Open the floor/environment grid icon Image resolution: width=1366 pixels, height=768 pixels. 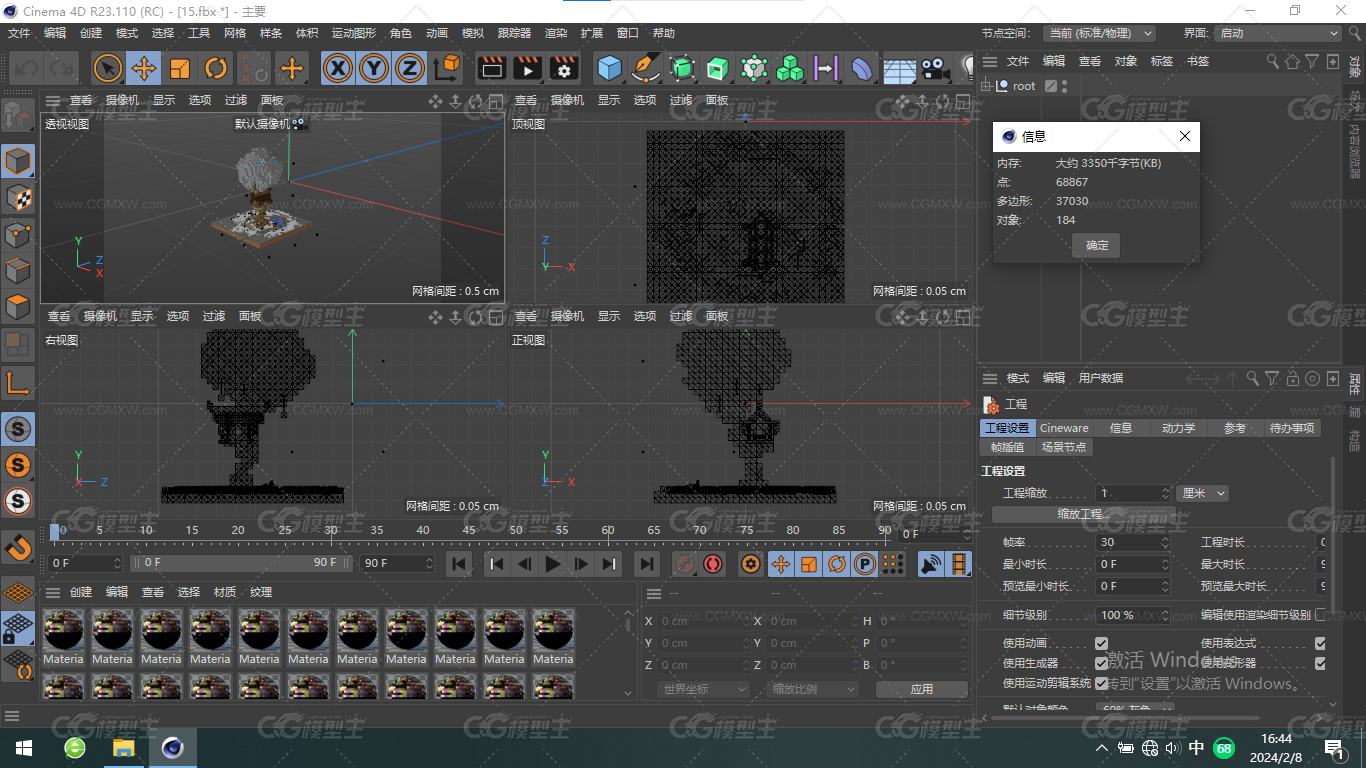899,68
